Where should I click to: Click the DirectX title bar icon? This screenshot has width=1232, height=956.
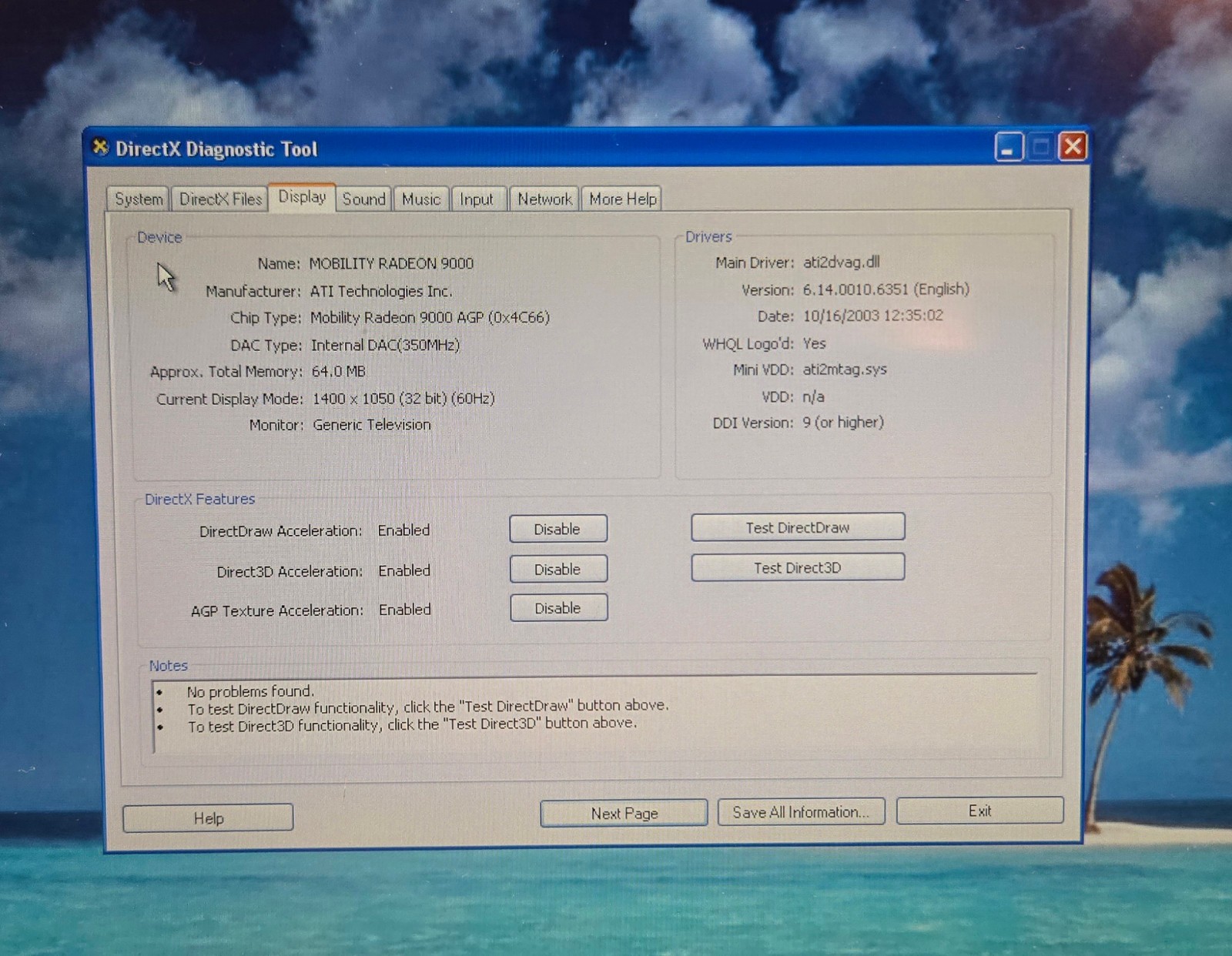(x=100, y=147)
